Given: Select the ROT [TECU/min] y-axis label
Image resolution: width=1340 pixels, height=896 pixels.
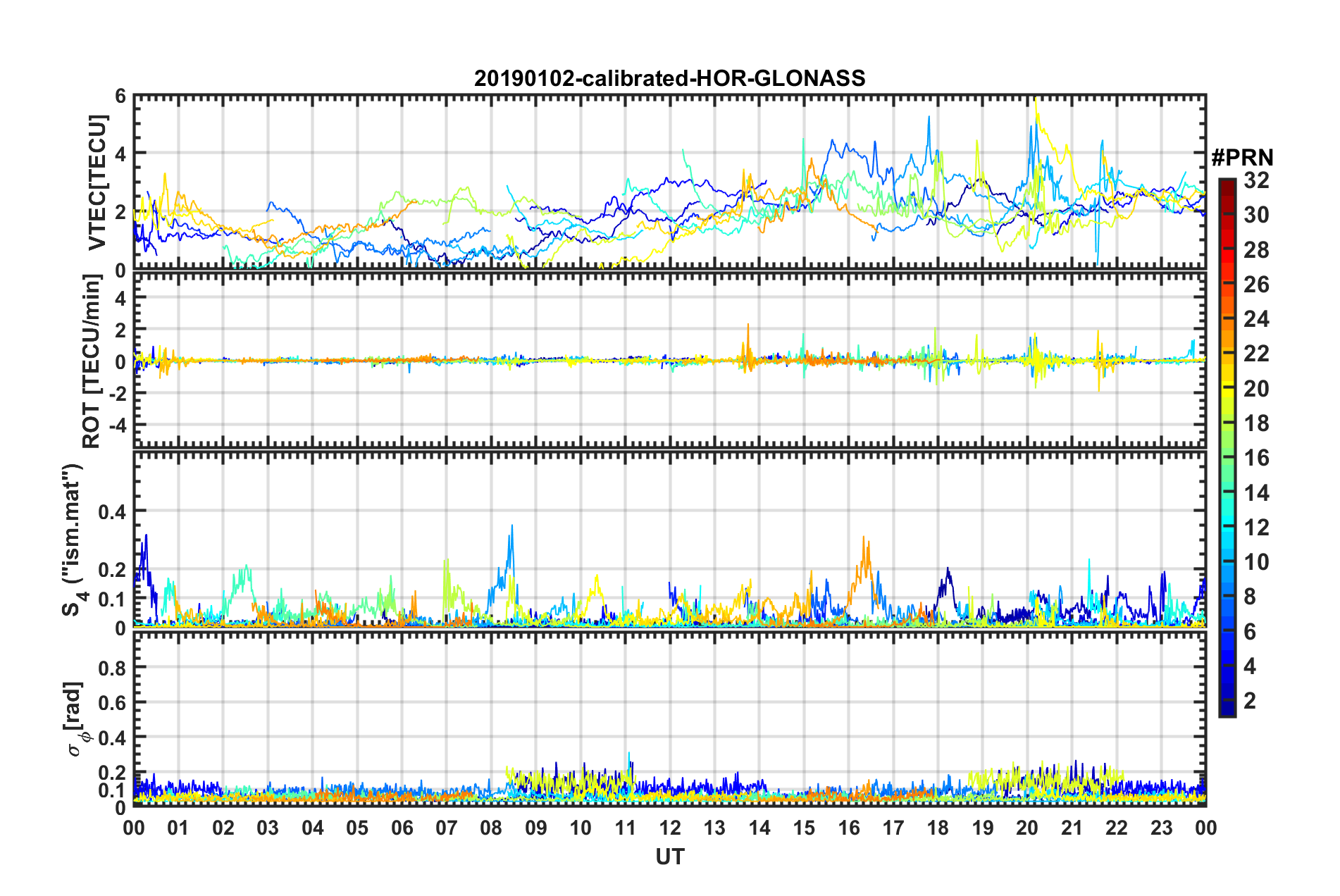Looking at the screenshot, I should click(92, 361).
